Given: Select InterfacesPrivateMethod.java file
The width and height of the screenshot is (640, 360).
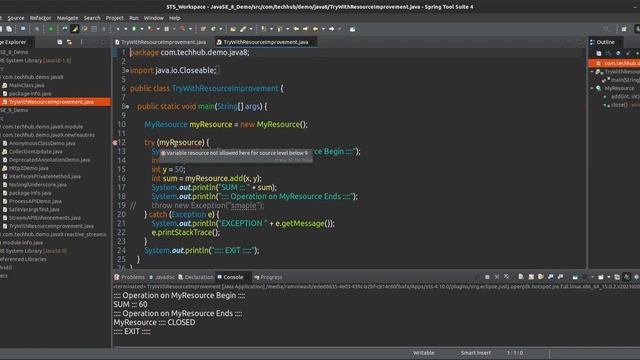Looking at the screenshot, I should coord(44,176).
